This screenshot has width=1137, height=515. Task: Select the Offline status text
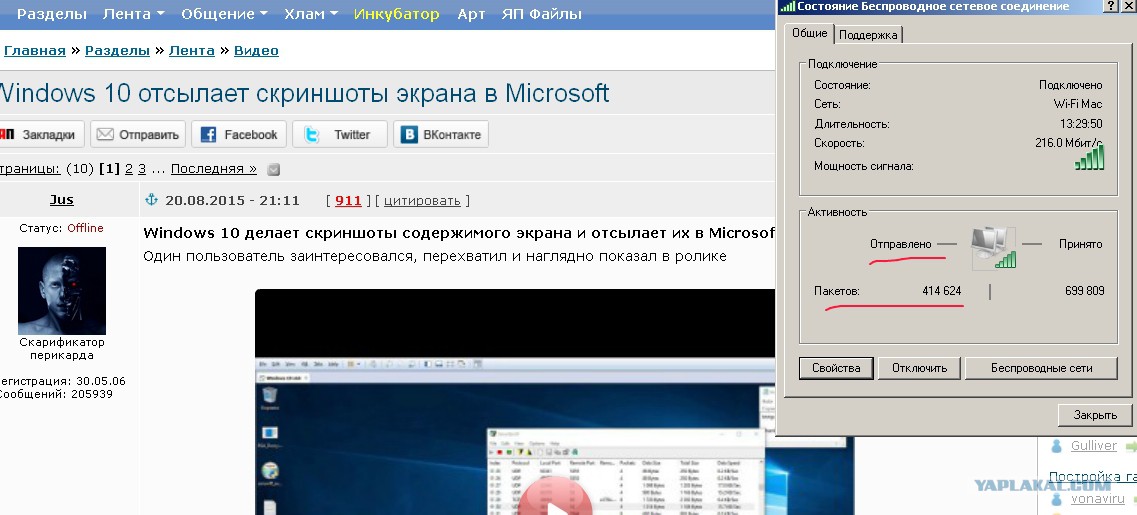tap(86, 228)
